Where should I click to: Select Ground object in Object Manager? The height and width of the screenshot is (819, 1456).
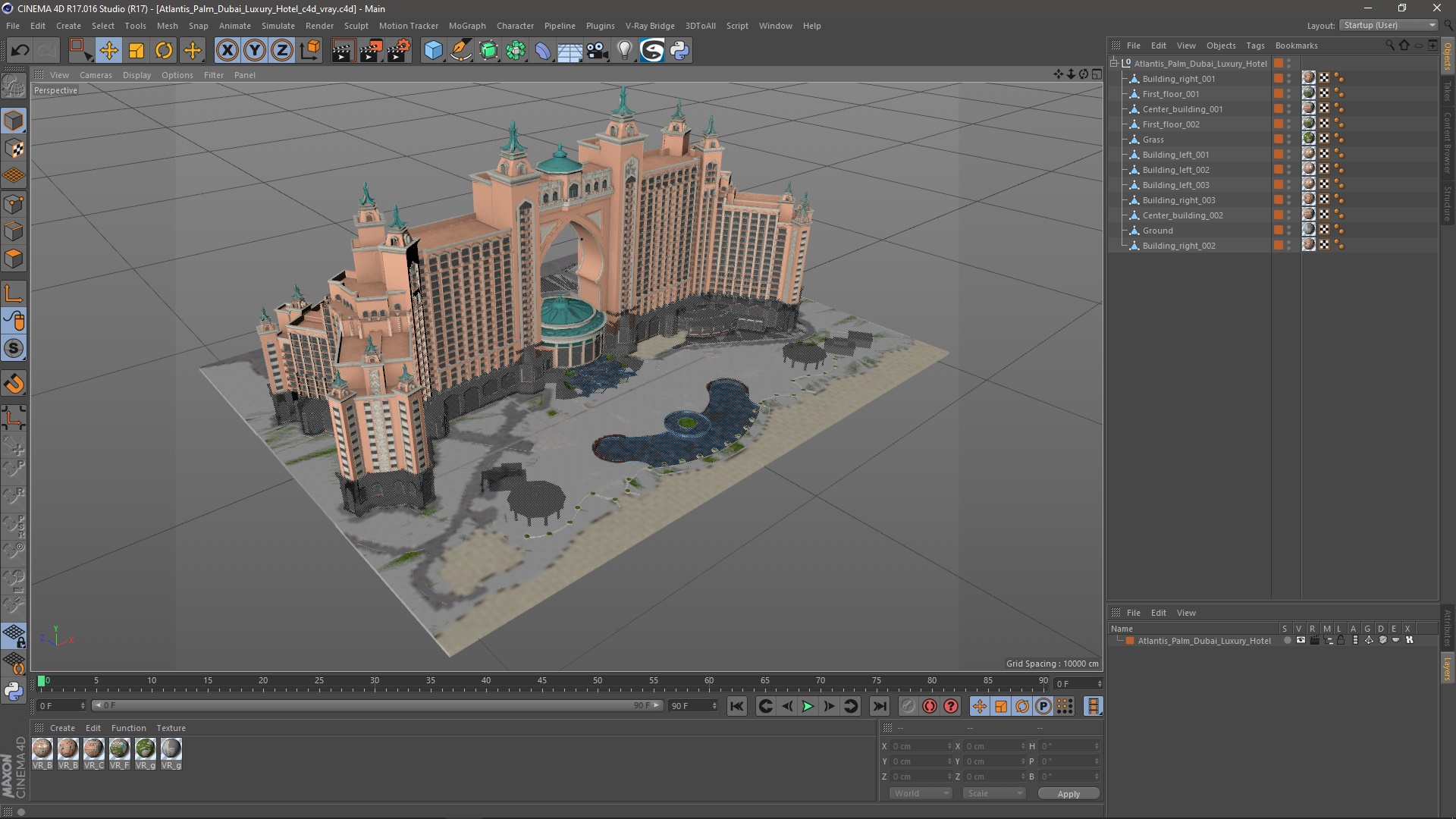(1157, 231)
